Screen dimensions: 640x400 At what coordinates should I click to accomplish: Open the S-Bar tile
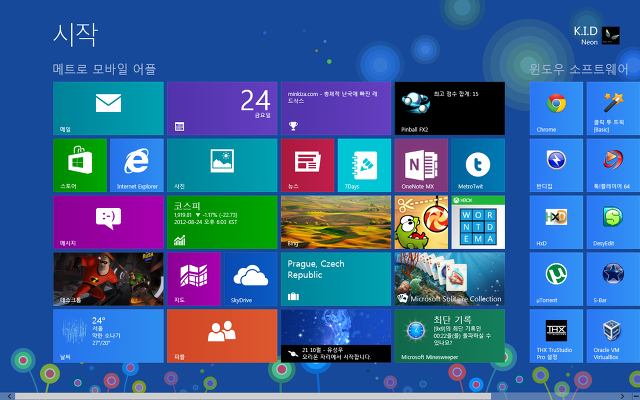613,279
